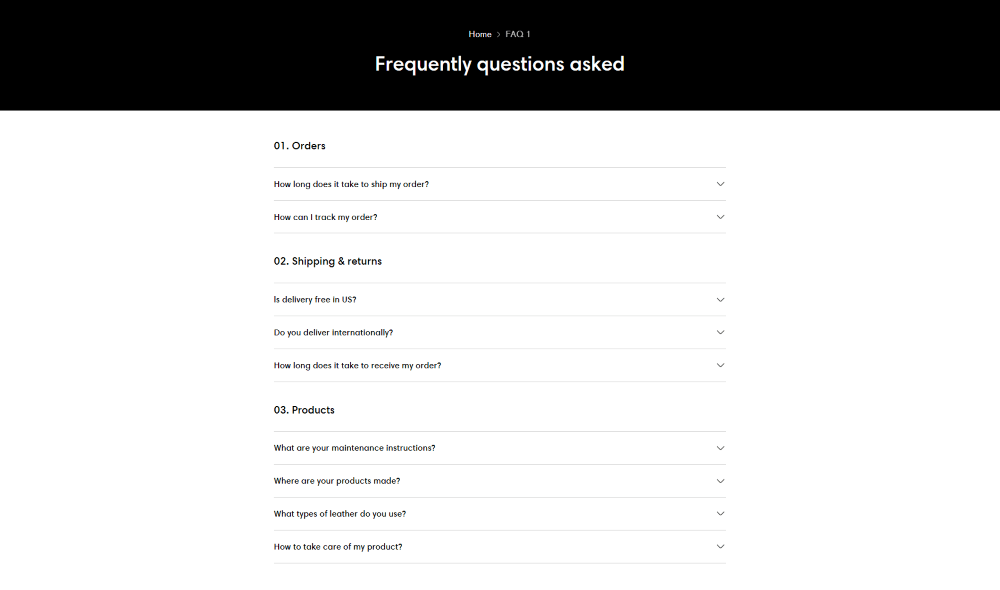Click chevron icon next to 'How can I track my order?'
1000x590 pixels.
coord(720,217)
